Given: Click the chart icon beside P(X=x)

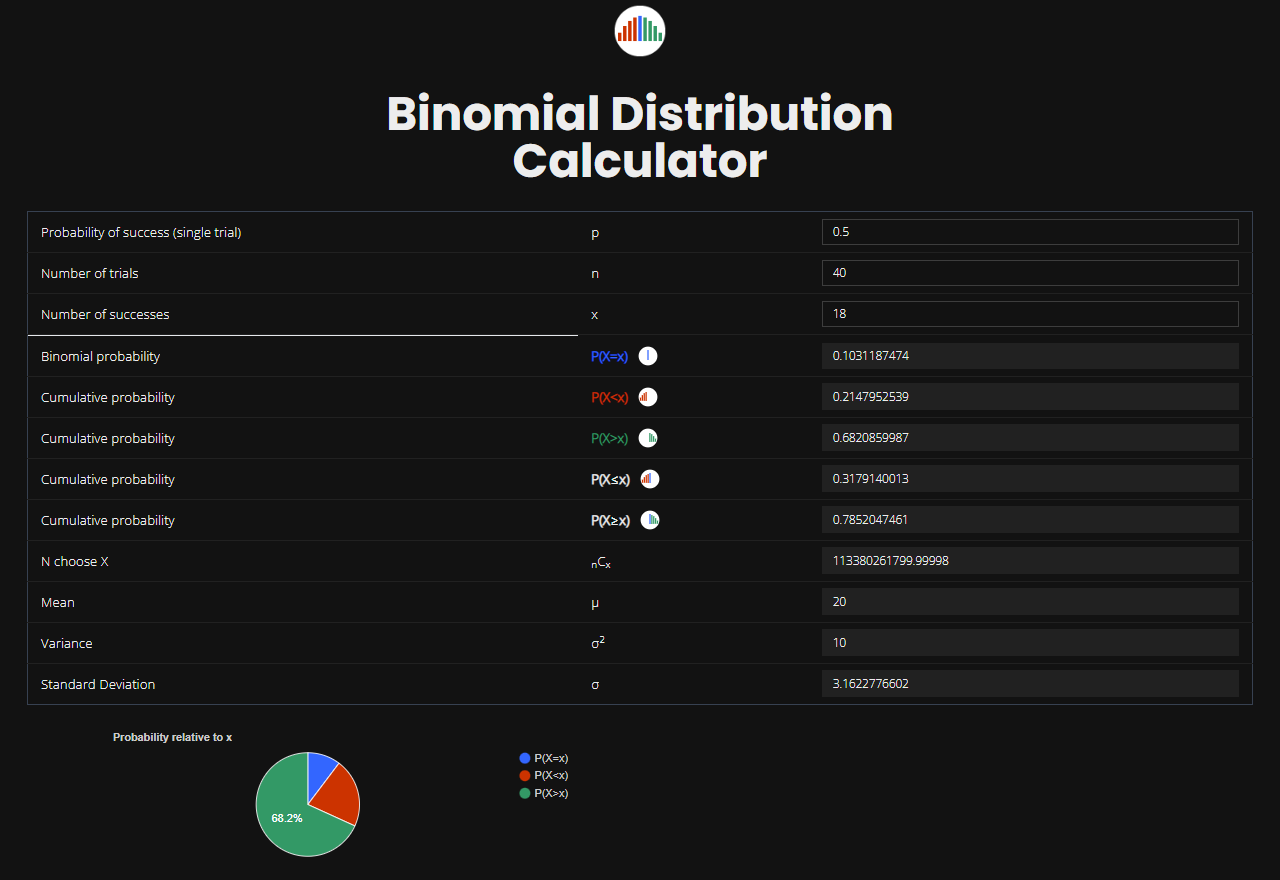Looking at the screenshot, I should click(648, 356).
